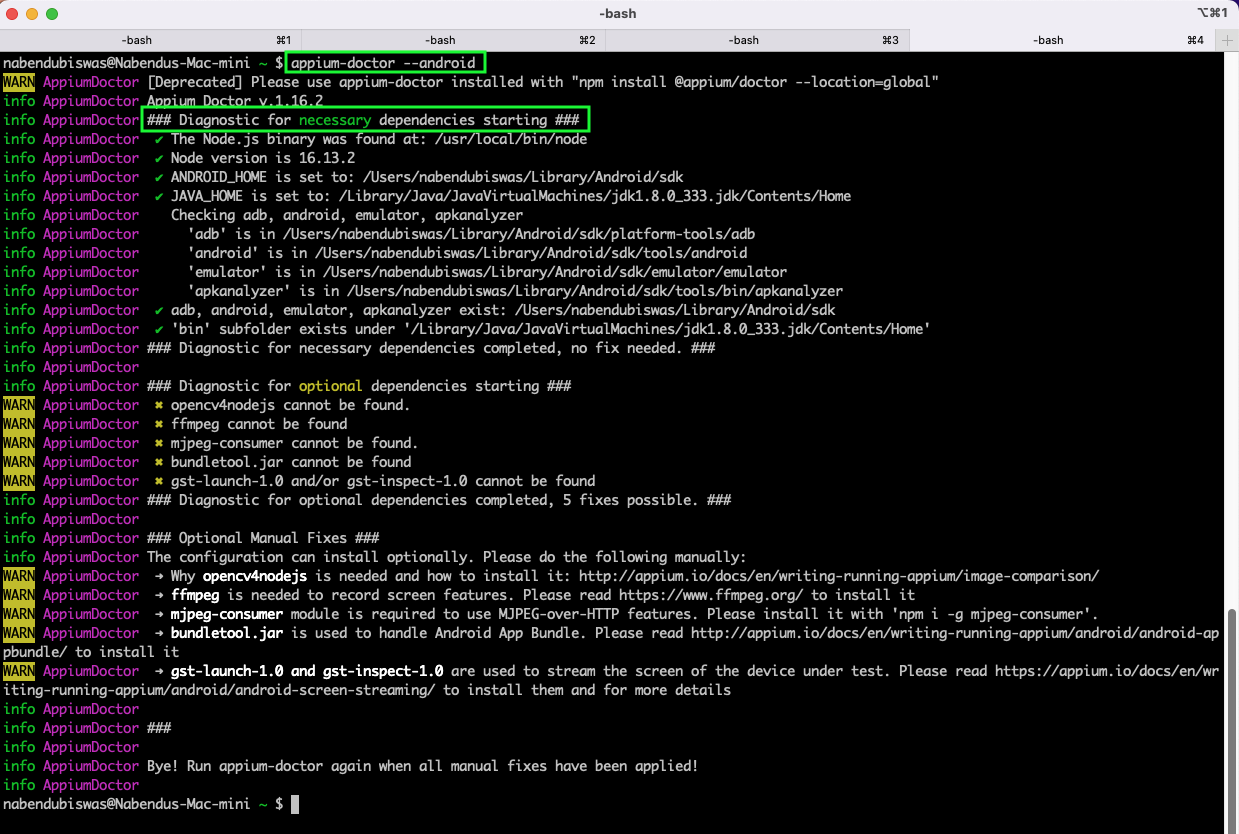Switch to the -bash tab labeled ⌘1
The width and height of the screenshot is (1239, 834).
151,40
